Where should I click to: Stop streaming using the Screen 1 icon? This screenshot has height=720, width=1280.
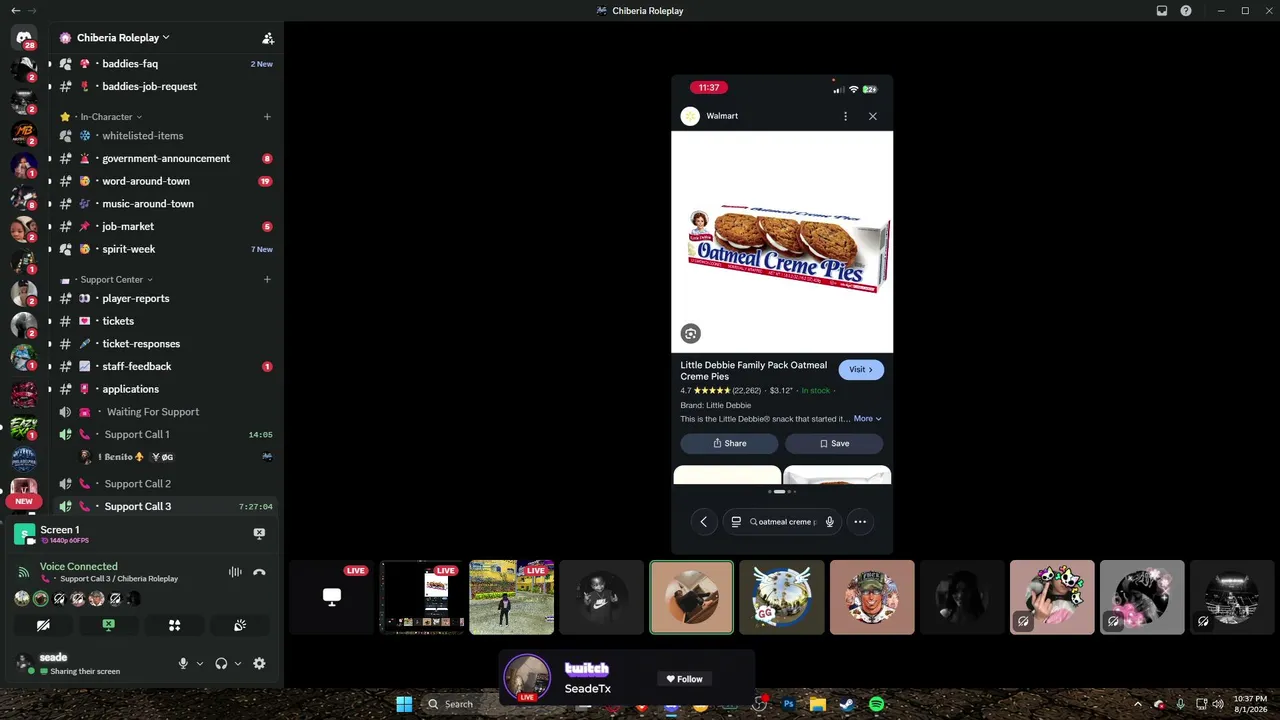[x=259, y=534]
